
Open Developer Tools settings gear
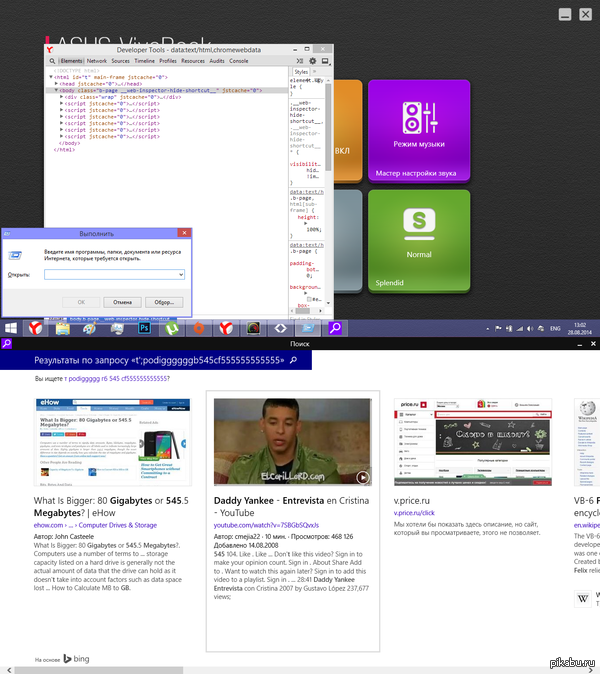[x=312, y=60]
